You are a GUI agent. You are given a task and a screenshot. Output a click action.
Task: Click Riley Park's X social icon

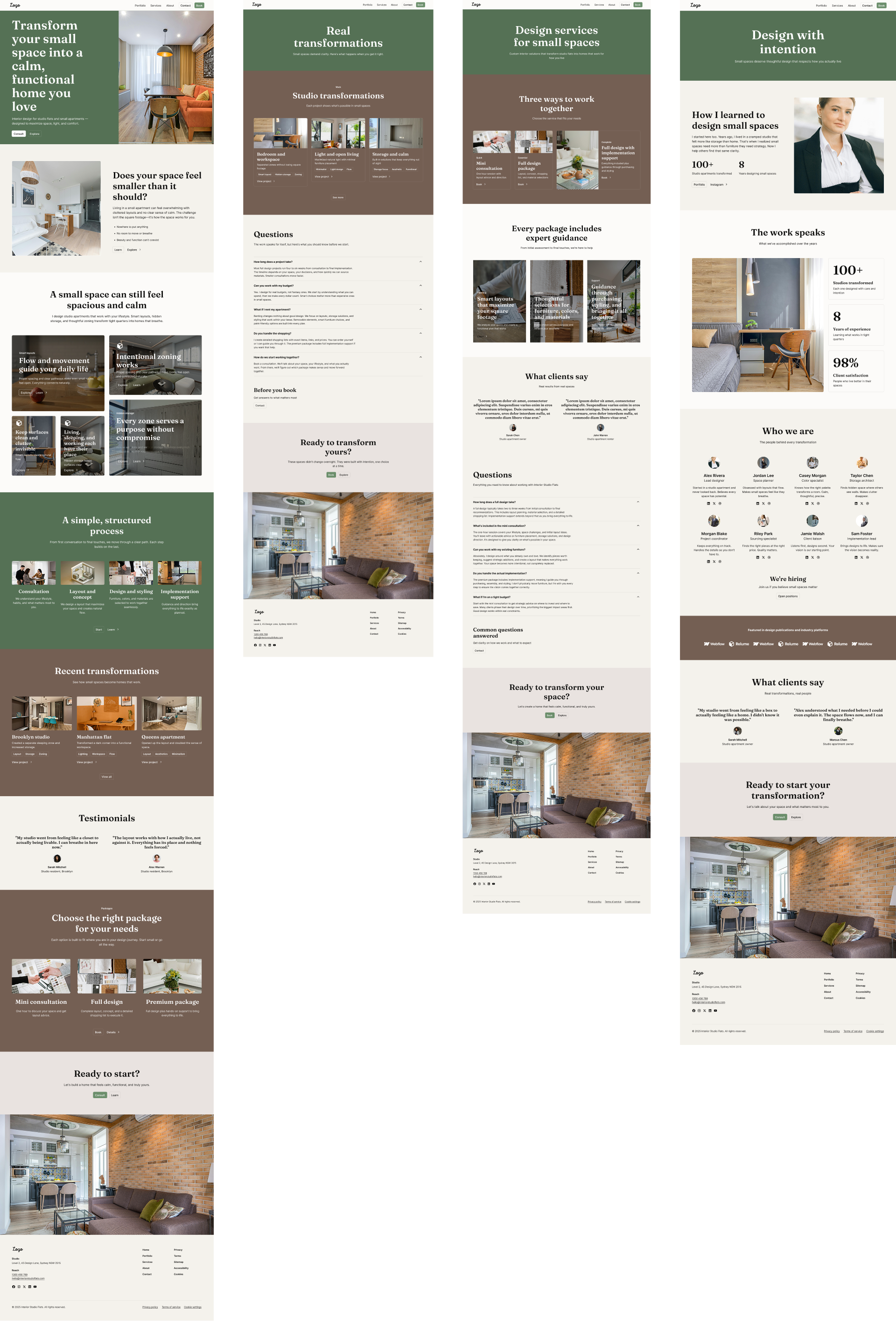763,558
